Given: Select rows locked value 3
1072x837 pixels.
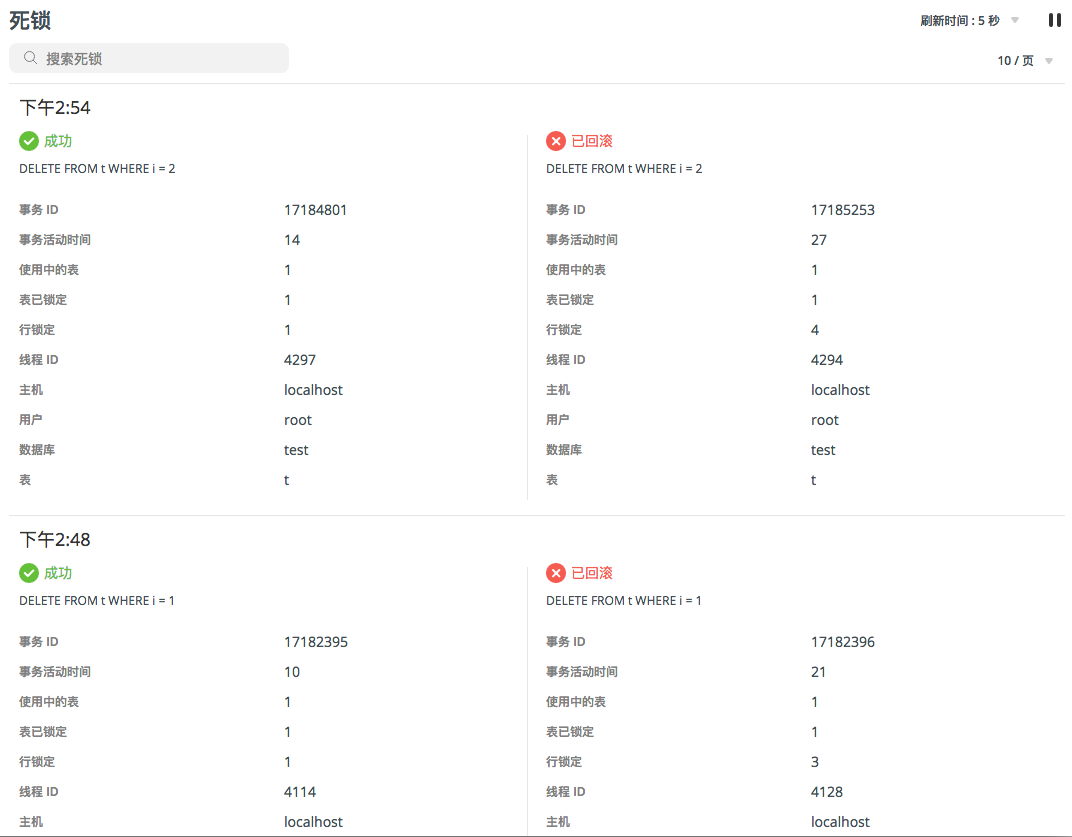Looking at the screenshot, I should pyautogui.click(x=815, y=762).
